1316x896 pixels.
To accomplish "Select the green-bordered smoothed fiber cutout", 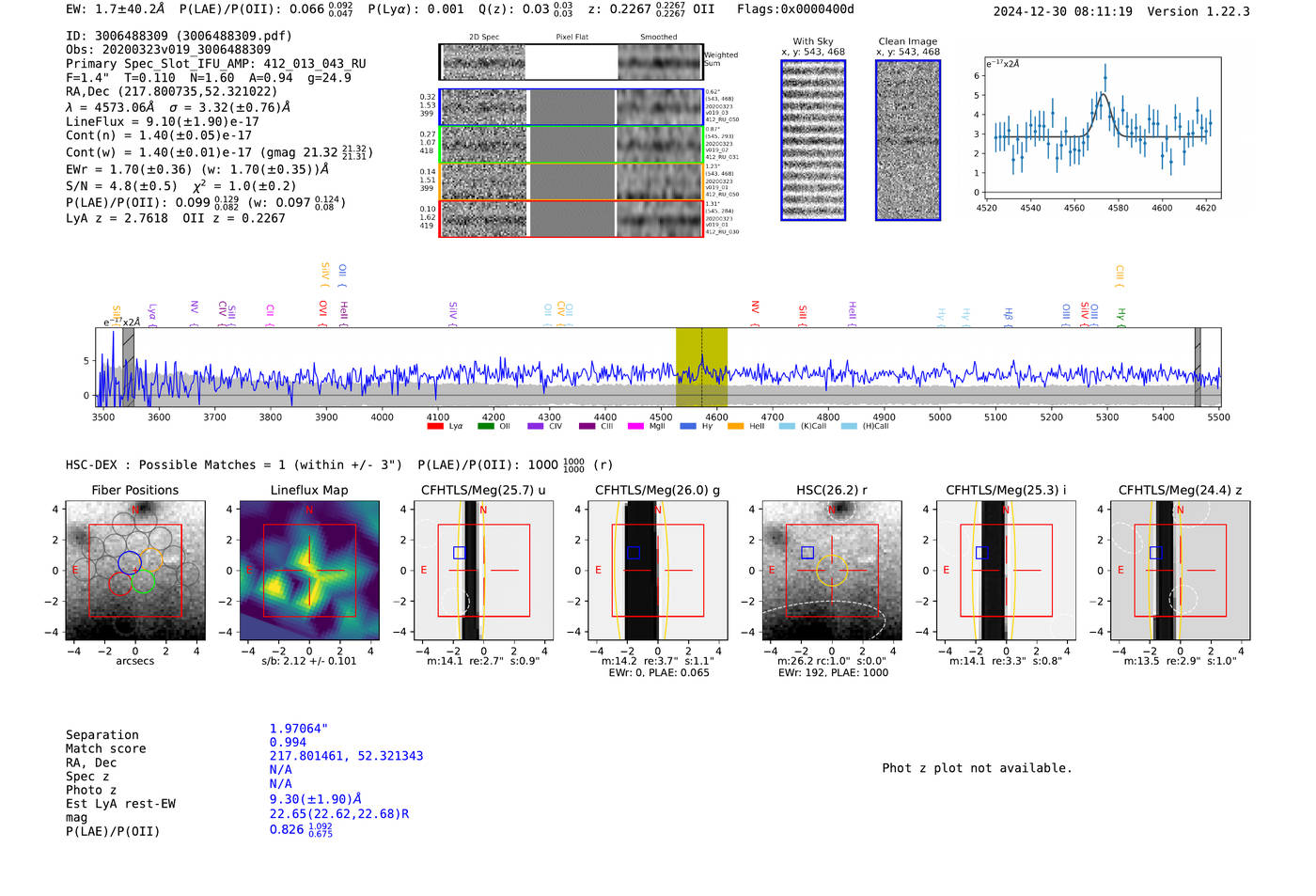I will (x=660, y=145).
